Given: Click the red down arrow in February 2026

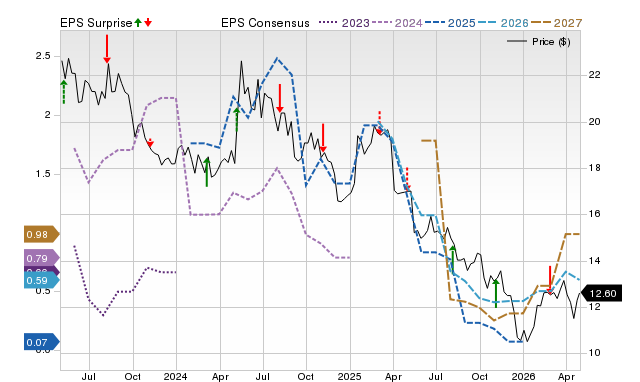Looking at the screenshot, I should coord(550,280).
